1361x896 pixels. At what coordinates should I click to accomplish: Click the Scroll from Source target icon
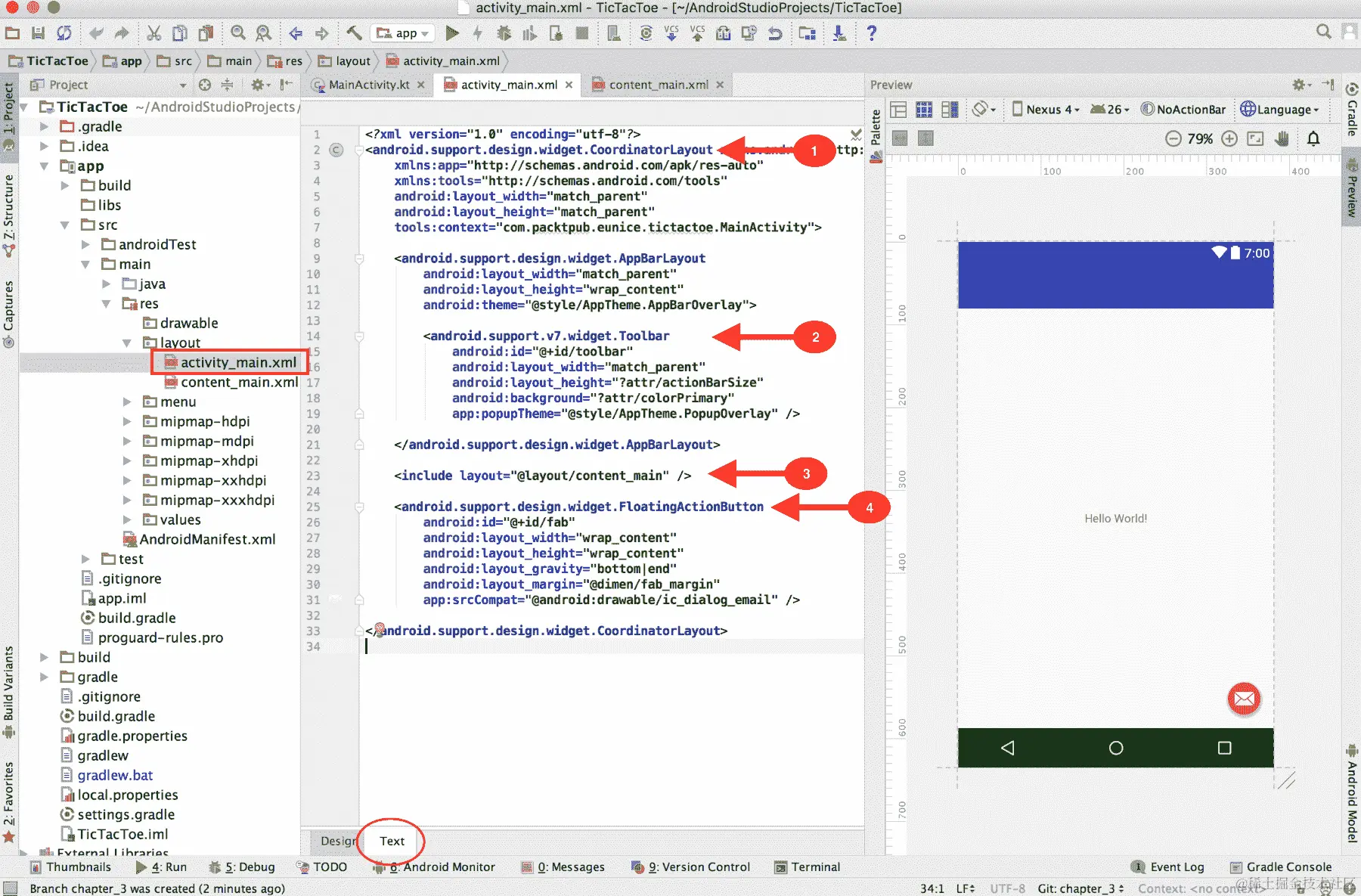coord(205,85)
